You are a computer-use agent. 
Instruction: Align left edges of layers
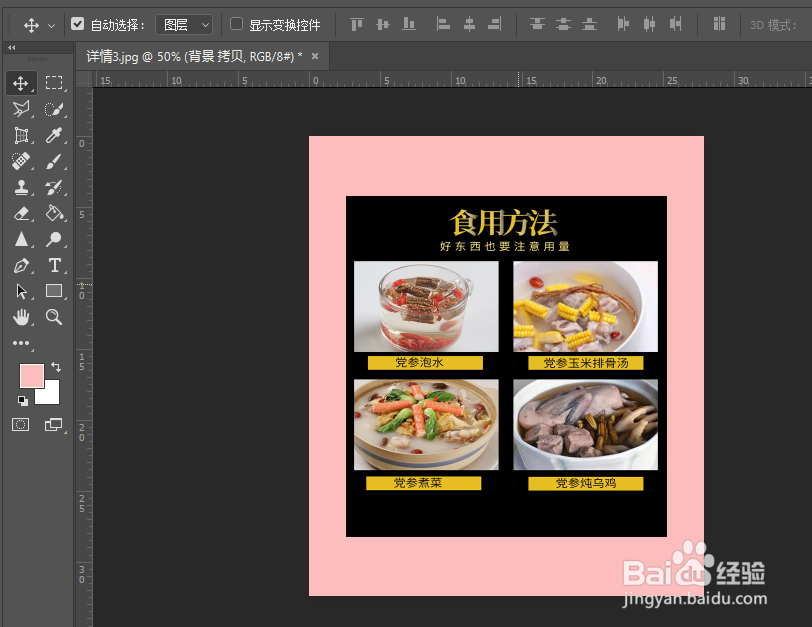tap(443, 24)
